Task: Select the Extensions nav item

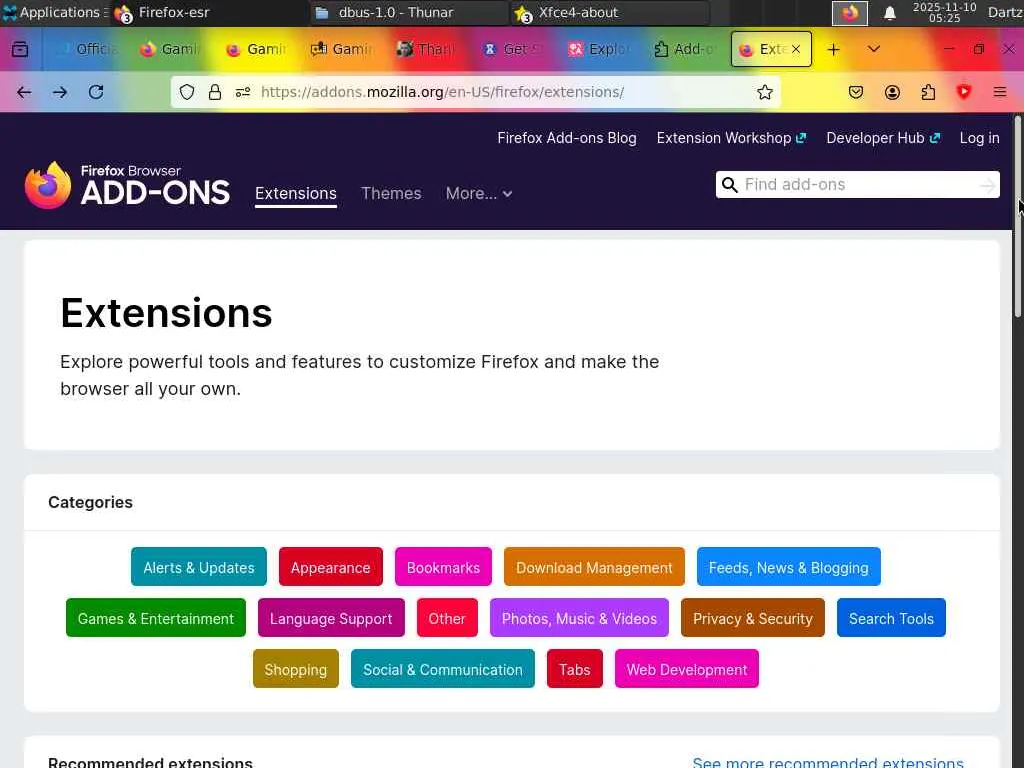Action: click(296, 193)
